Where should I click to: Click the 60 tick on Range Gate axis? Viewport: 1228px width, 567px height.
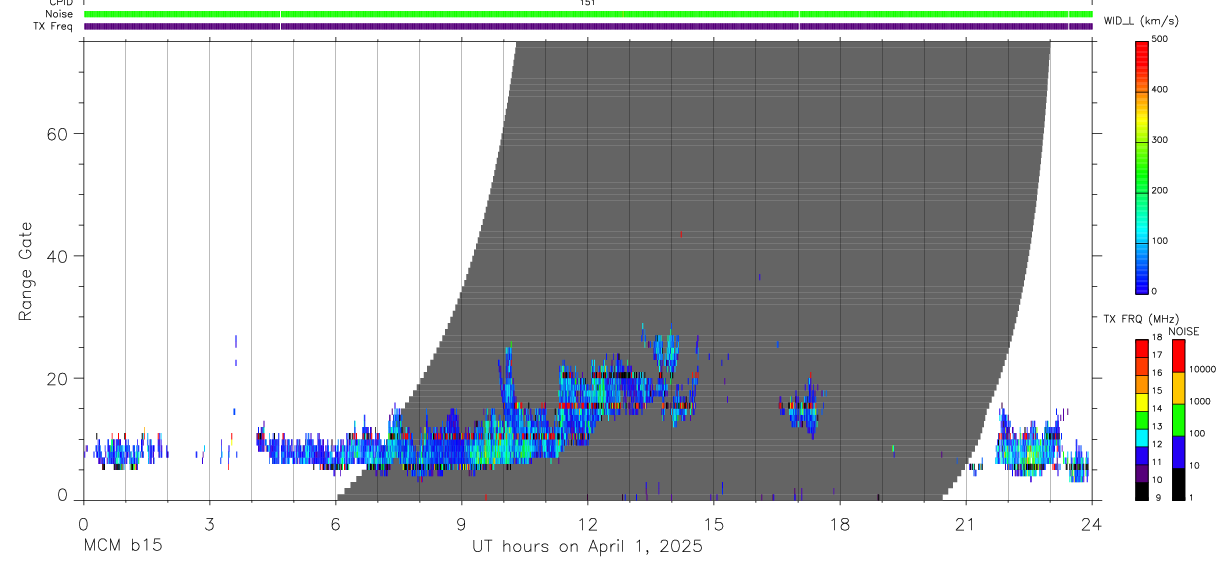tap(57, 133)
